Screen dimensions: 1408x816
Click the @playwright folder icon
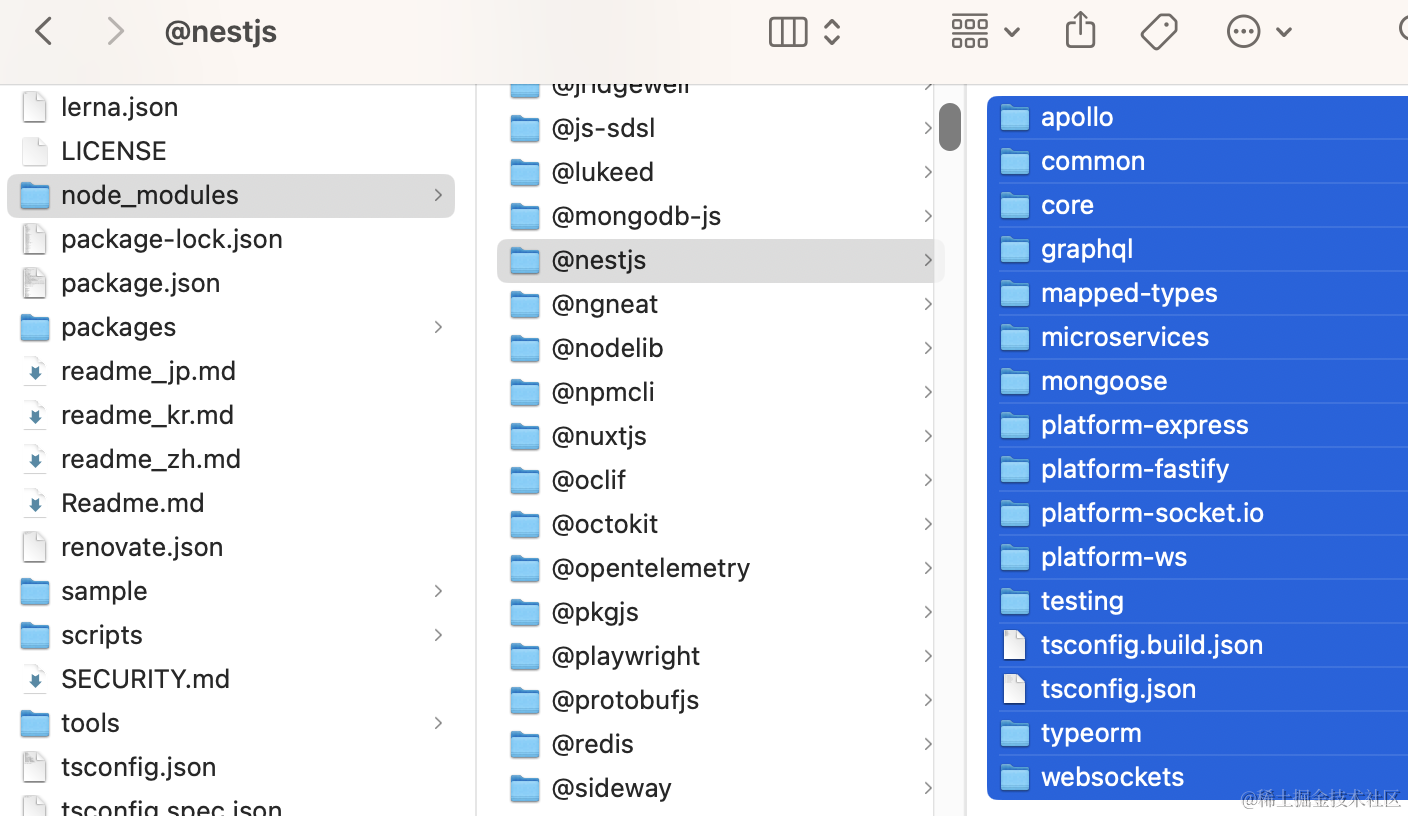(x=525, y=656)
